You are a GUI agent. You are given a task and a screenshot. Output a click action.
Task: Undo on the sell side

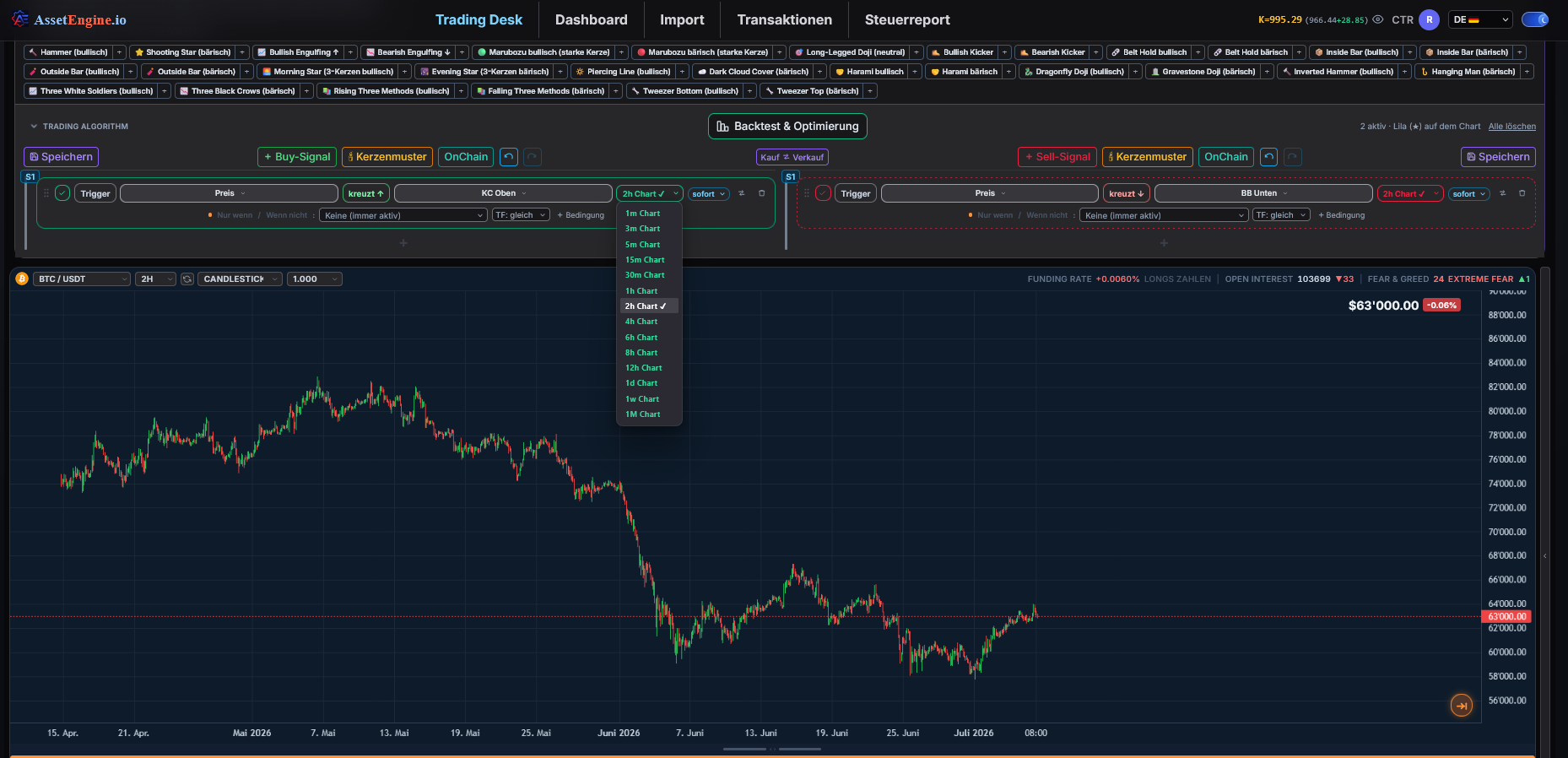[1269, 157]
